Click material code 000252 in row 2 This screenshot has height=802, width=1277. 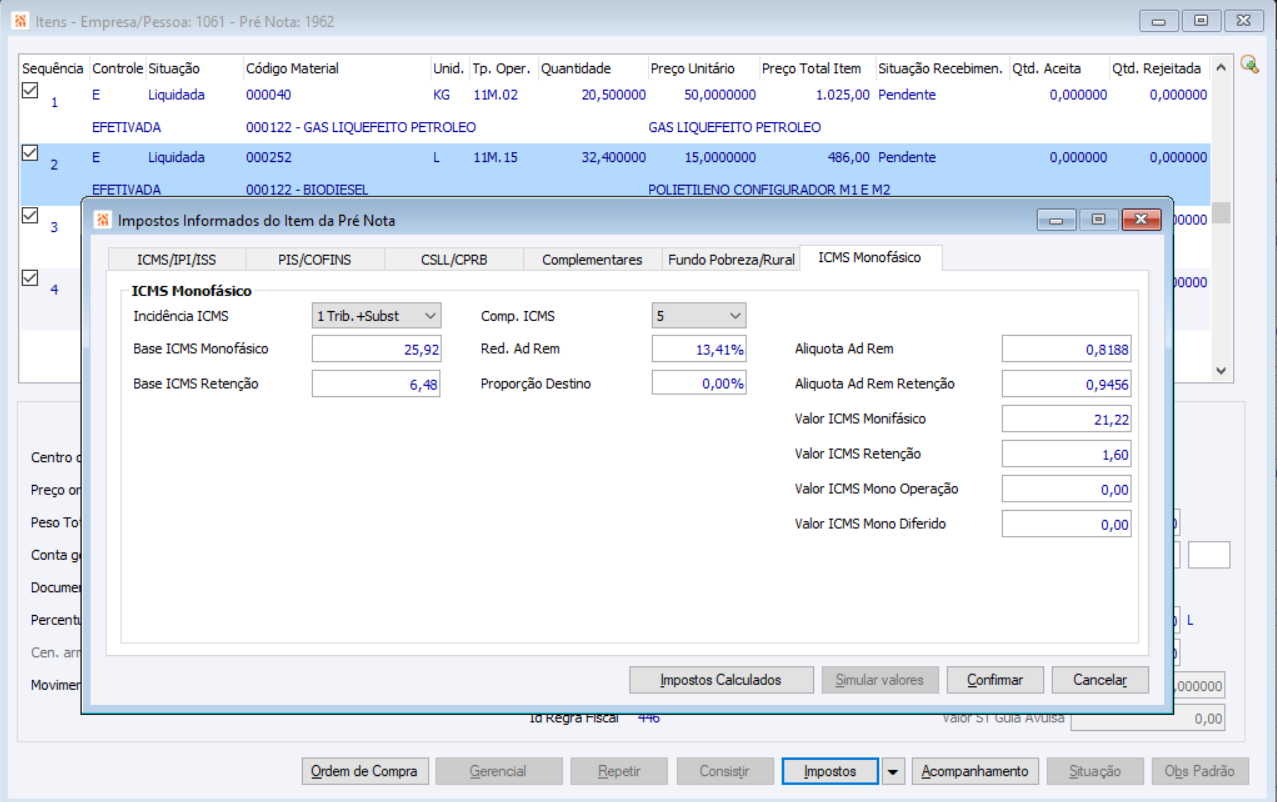pyautogui.click(x=268, y=157)
